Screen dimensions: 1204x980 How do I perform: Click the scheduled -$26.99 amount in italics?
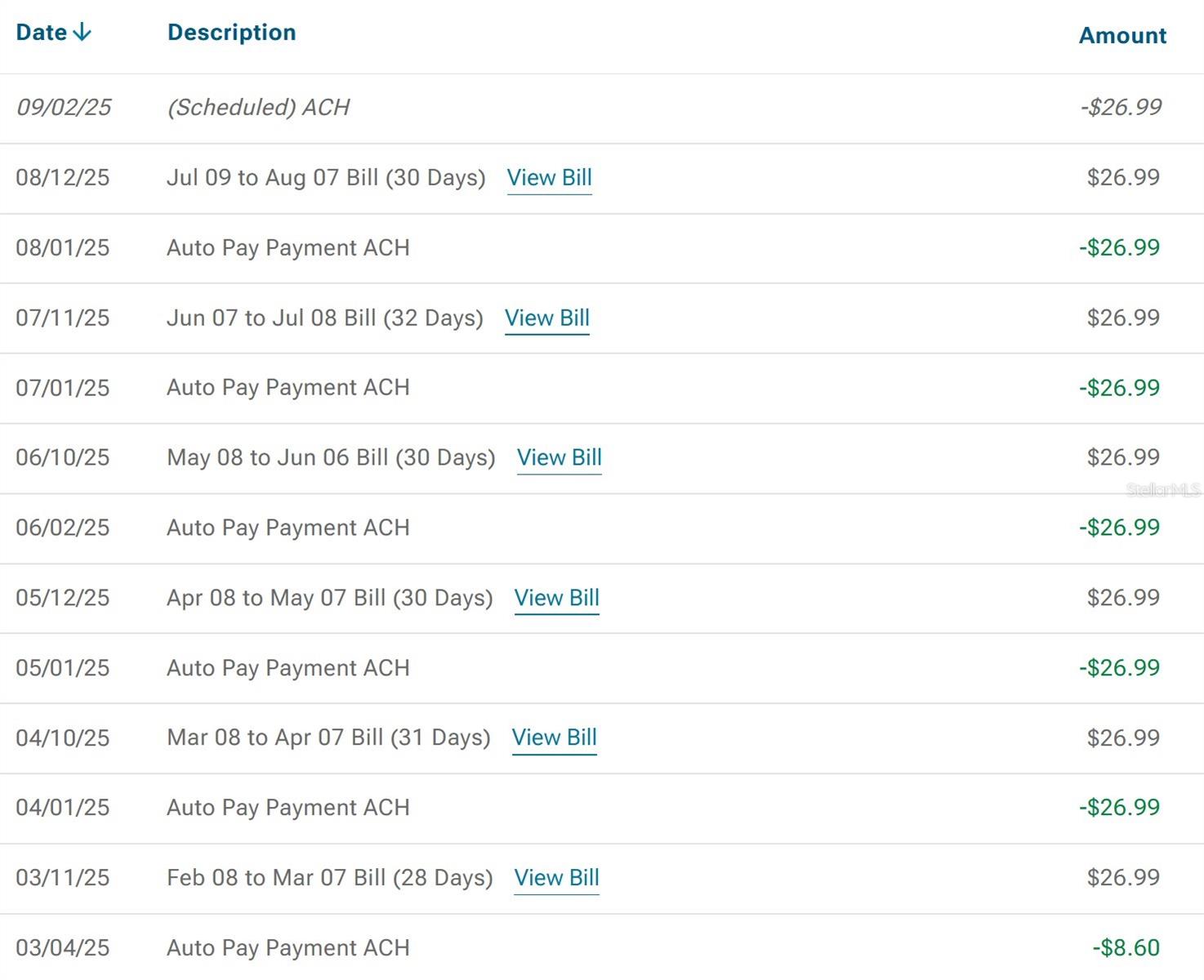click(x=1121, y=108)
